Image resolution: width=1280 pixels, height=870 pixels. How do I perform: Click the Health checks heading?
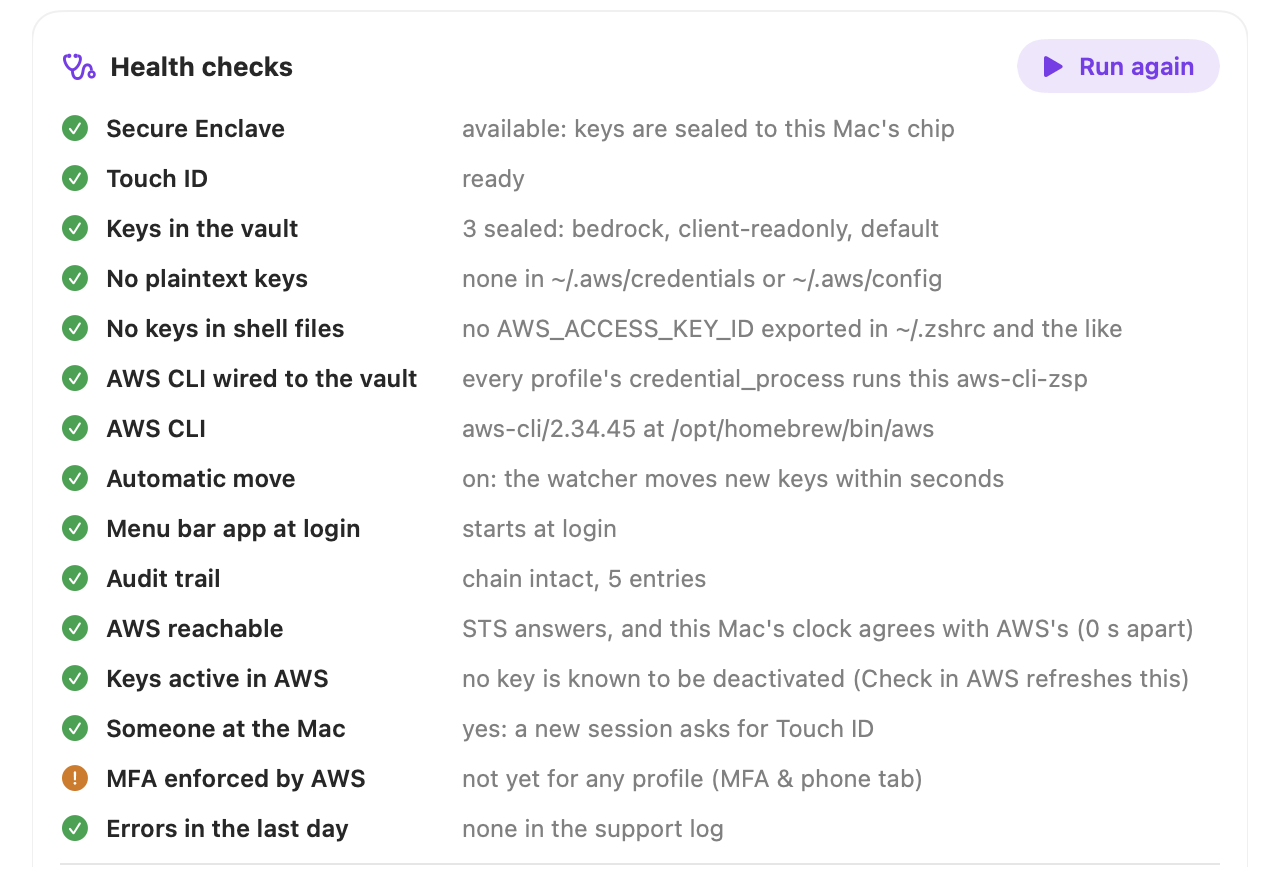click(x=201, y=67)
